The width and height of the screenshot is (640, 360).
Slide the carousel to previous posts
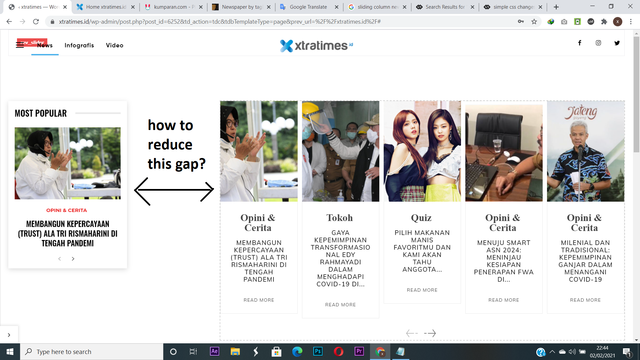(411, 333)
